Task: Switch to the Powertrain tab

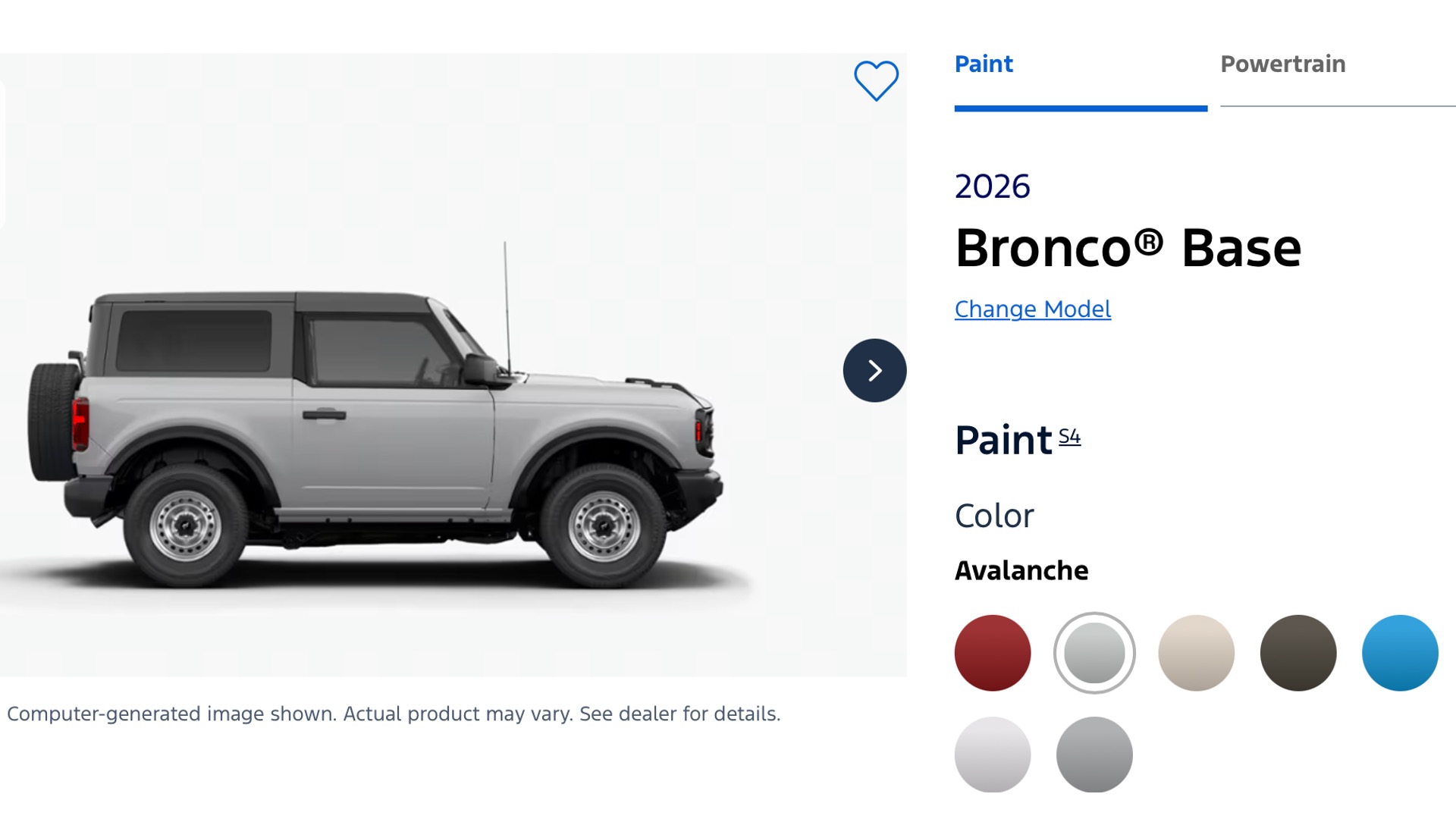Action: click(x=1282, y=64)
